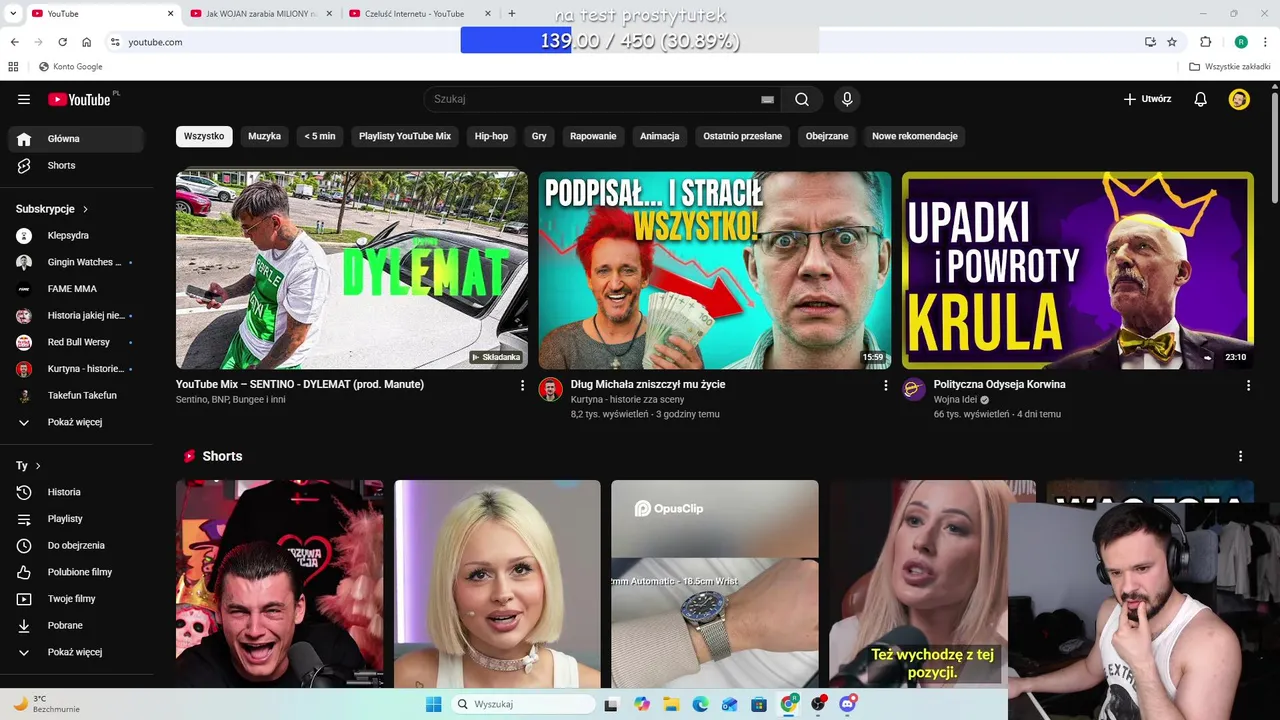Expand the Ty section header

pyautogui.click(x=28, y=466)
